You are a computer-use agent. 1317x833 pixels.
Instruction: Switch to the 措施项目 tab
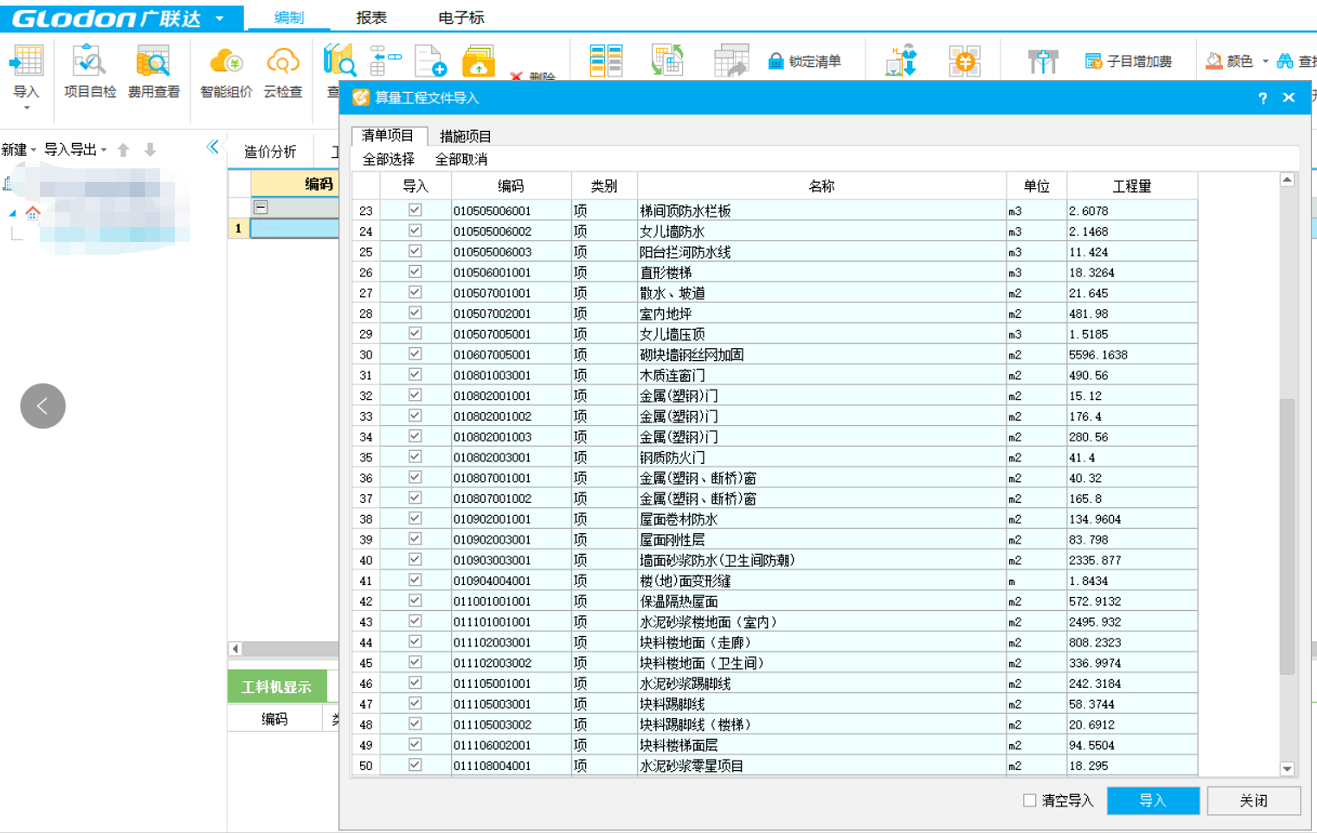465,136
